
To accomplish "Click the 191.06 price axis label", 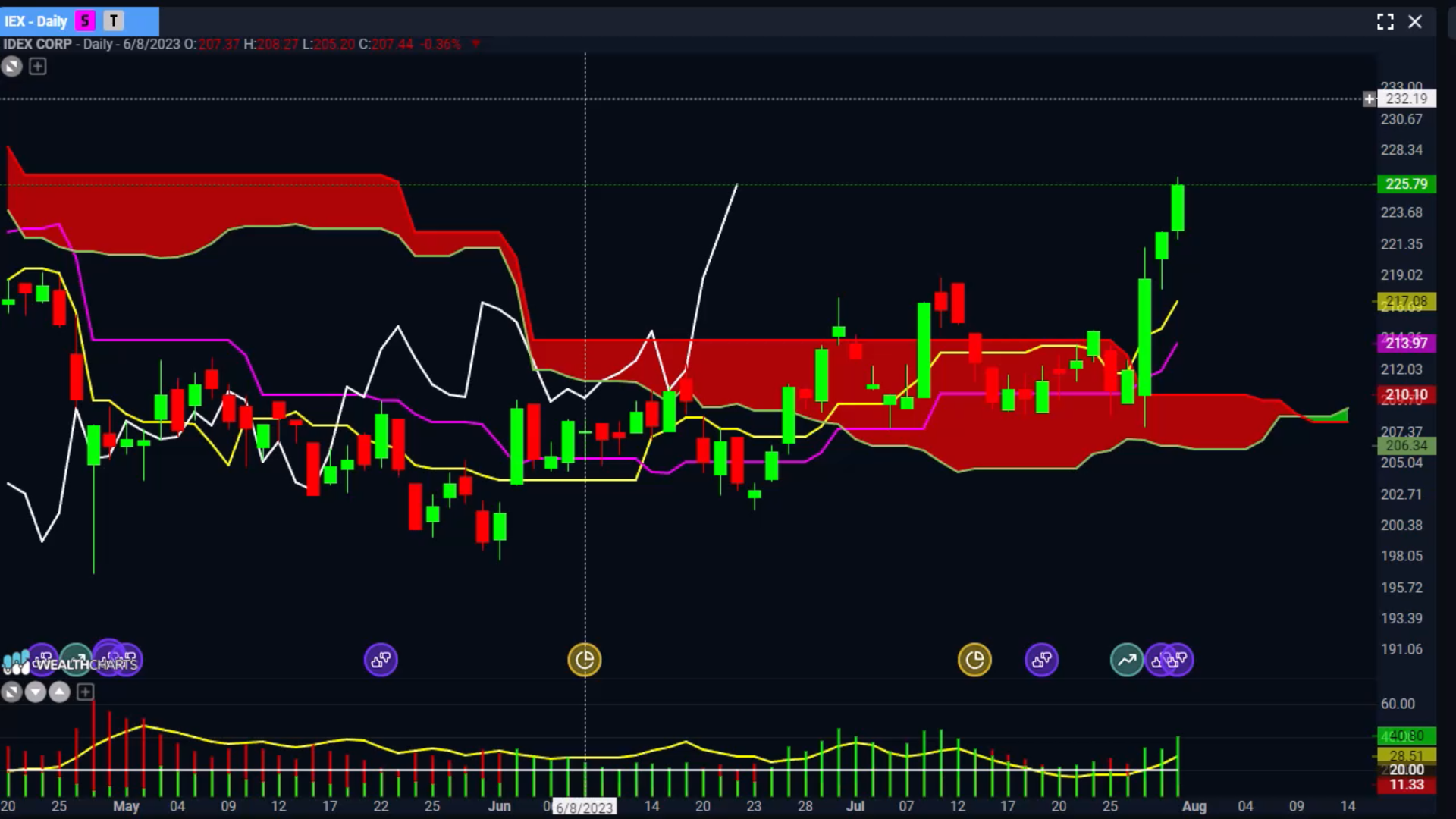I will click(1401, 649).
